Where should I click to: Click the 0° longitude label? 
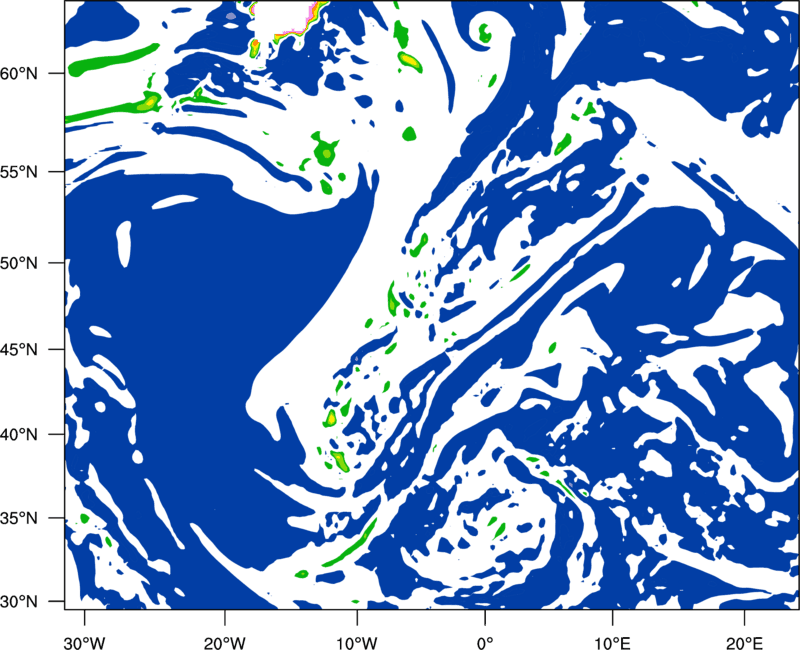(x=485, y=643)
